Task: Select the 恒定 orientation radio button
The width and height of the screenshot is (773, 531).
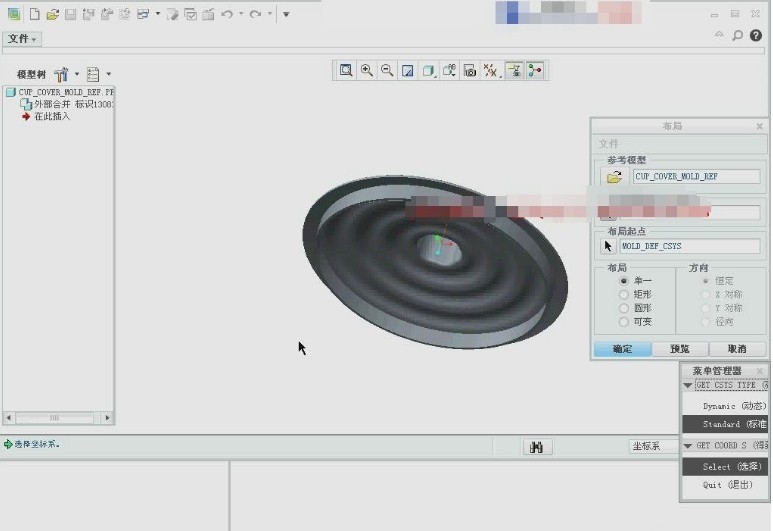Action: pyautogui.click(x=706, y=281)
